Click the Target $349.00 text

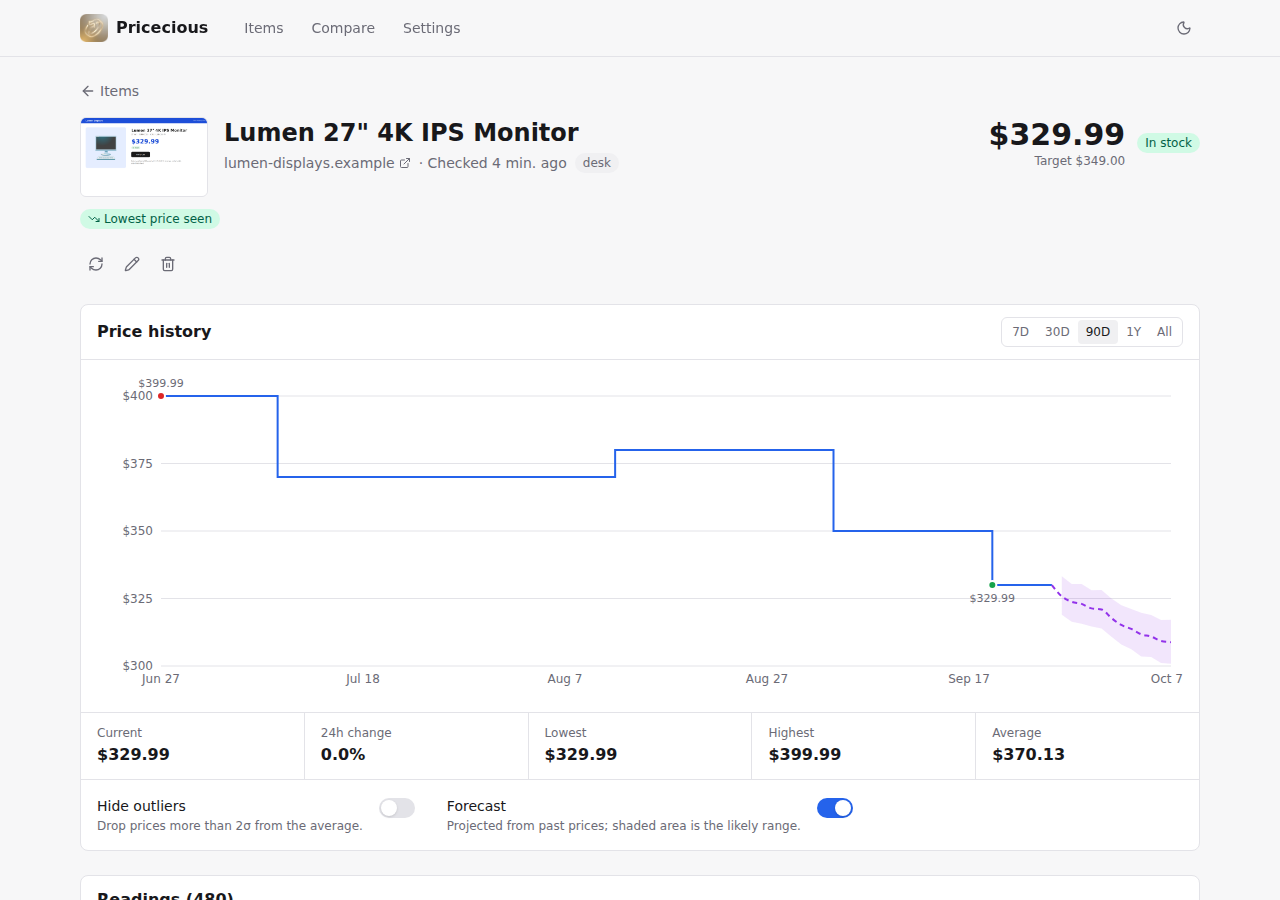click(1079, 161)
